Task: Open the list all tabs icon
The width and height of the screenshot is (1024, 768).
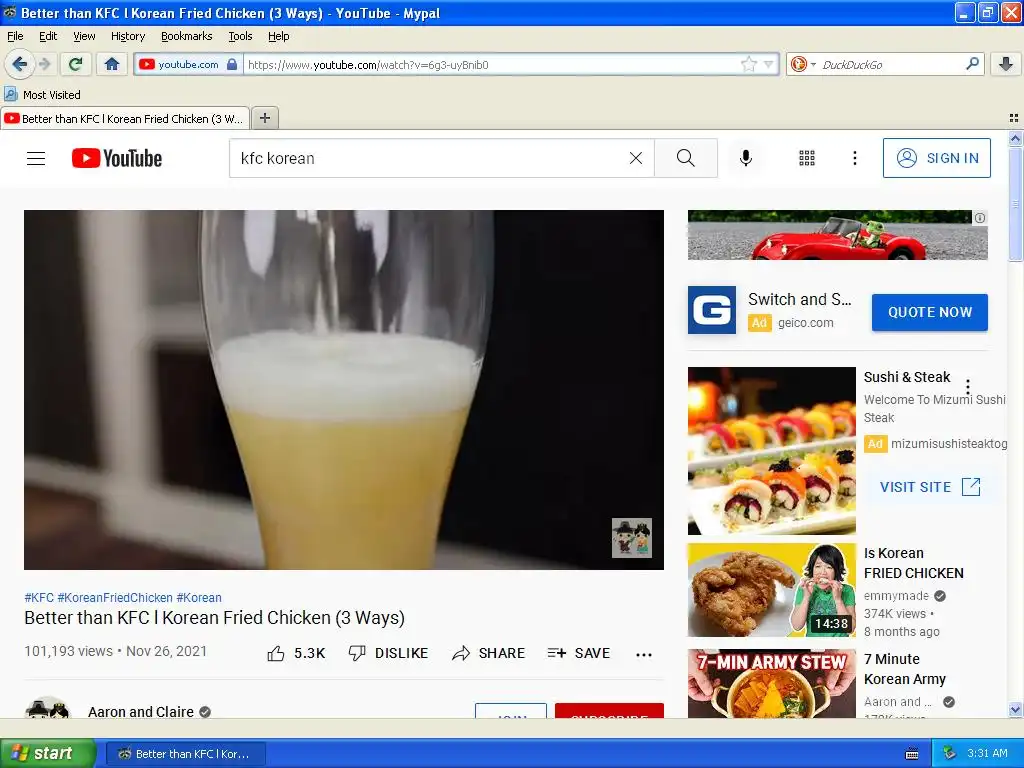Action: [1014, 118]
